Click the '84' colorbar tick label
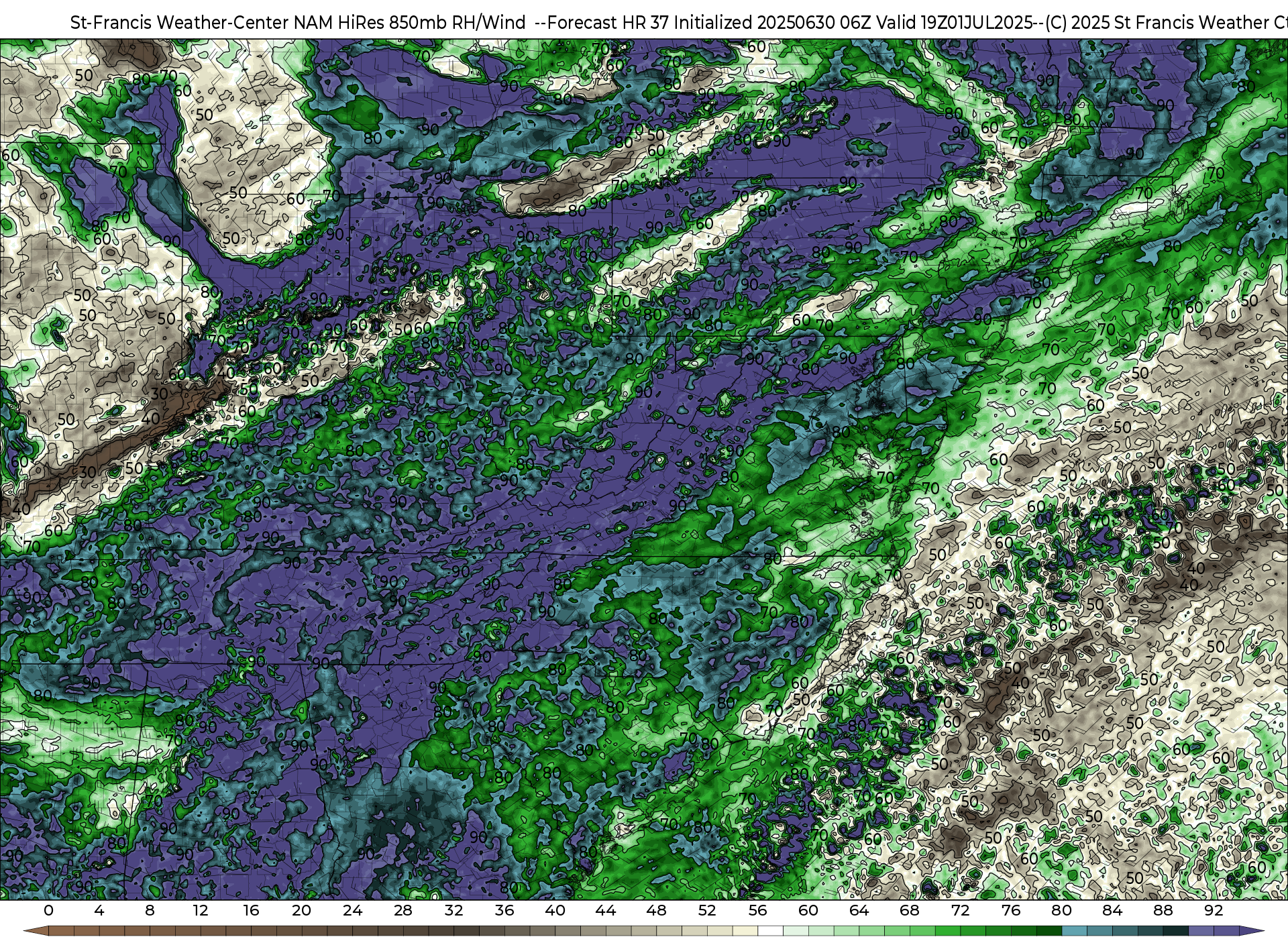 (1112, 911)
